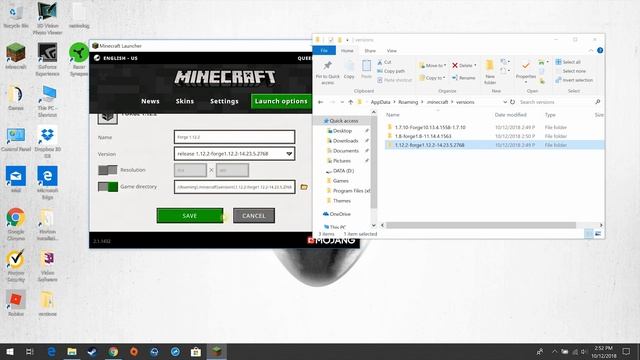
Task: Expand the Copy to dropdown in ribbon
Action: (444, 78)
